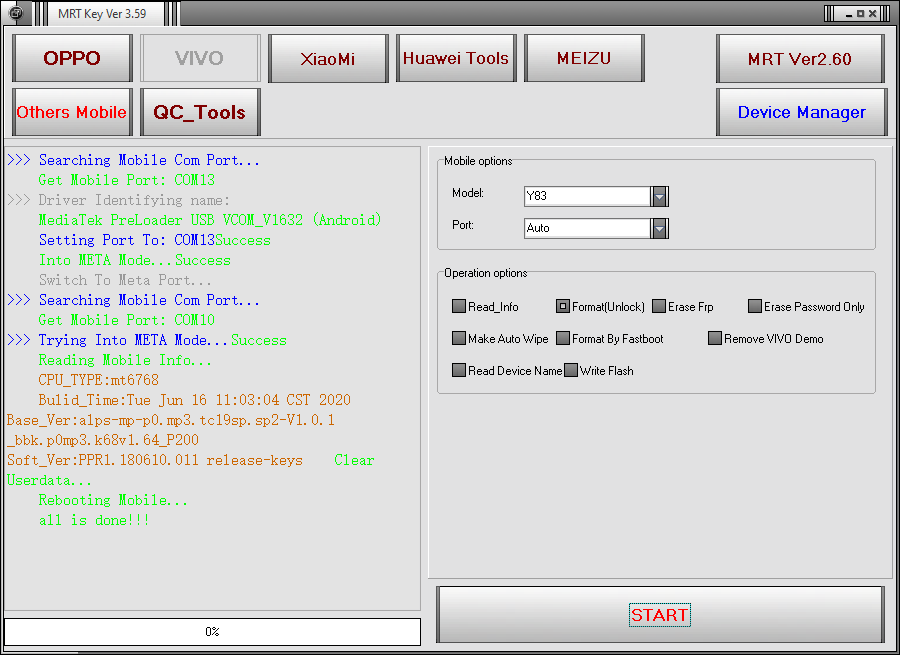Click the Model combo box showing Y83
Image resolution: width=900 pixels, height=655 pixels.
point(596,196)
